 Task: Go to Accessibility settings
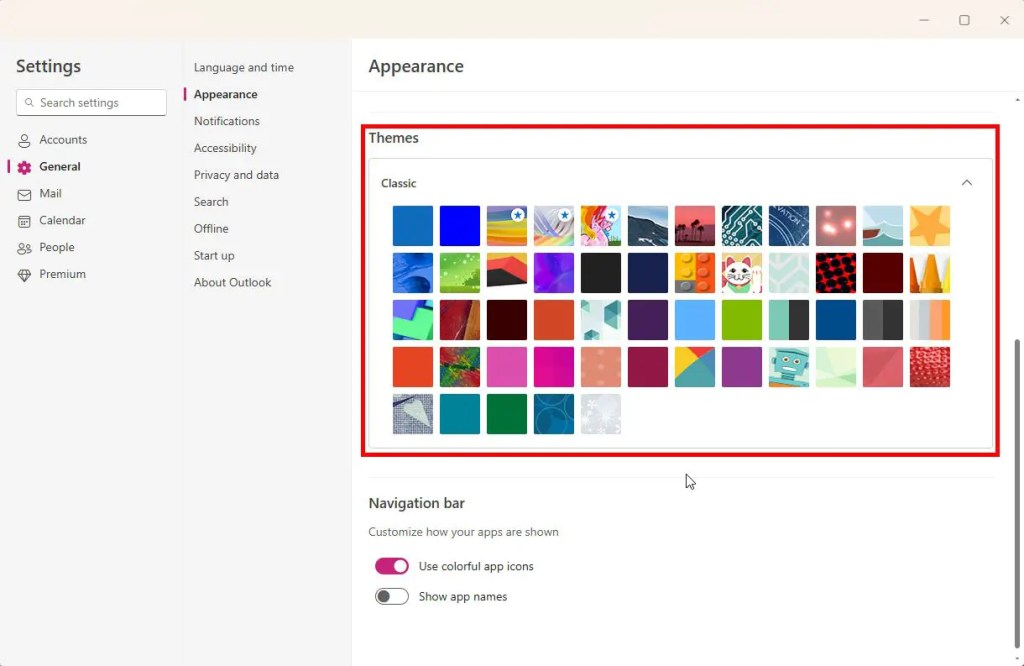[x=225, y=148]
